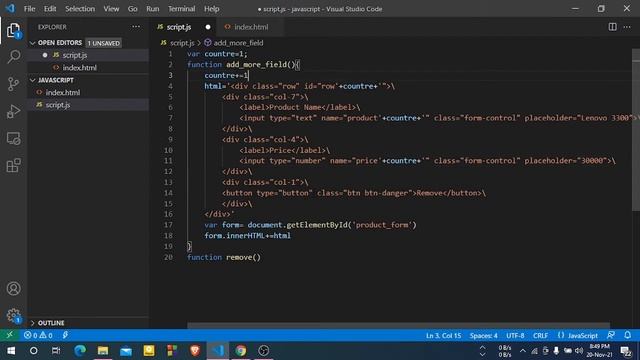
Task: Show hidden system tray icons
Action: (x=523, y=351)
